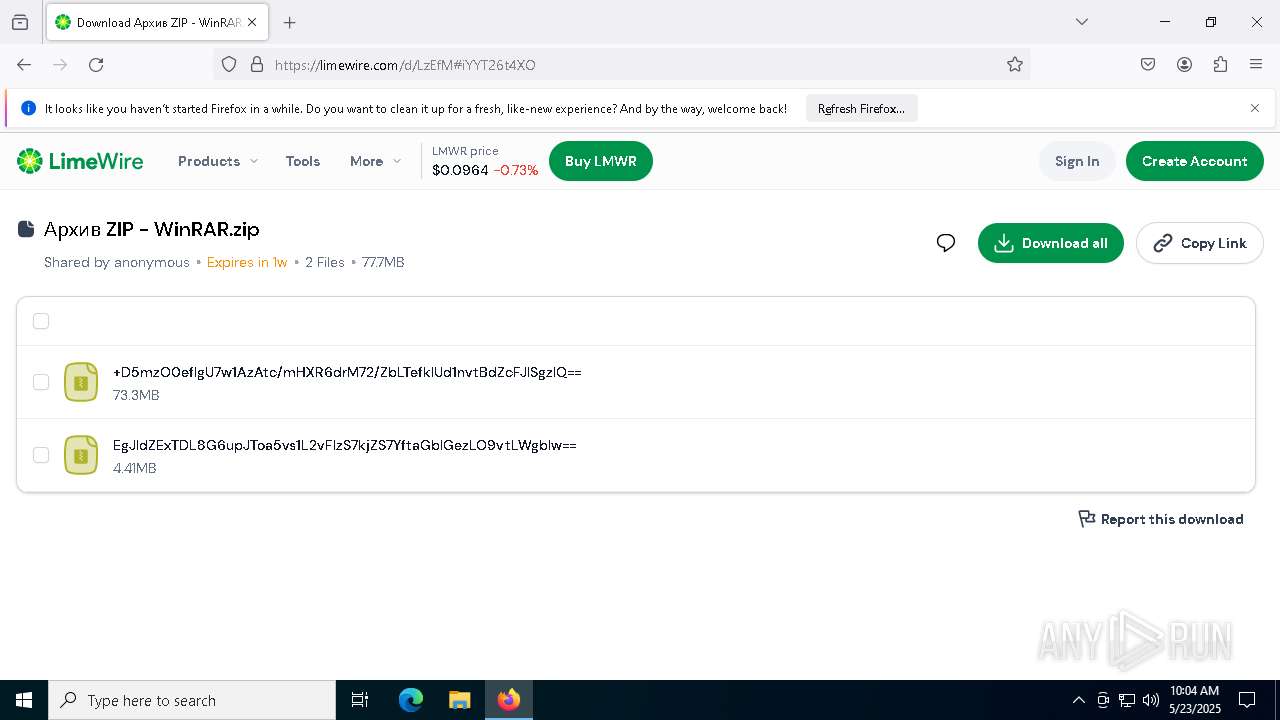1280x720 pixels.
Task: Open the list all tabs chevron
Action: 1082,22
